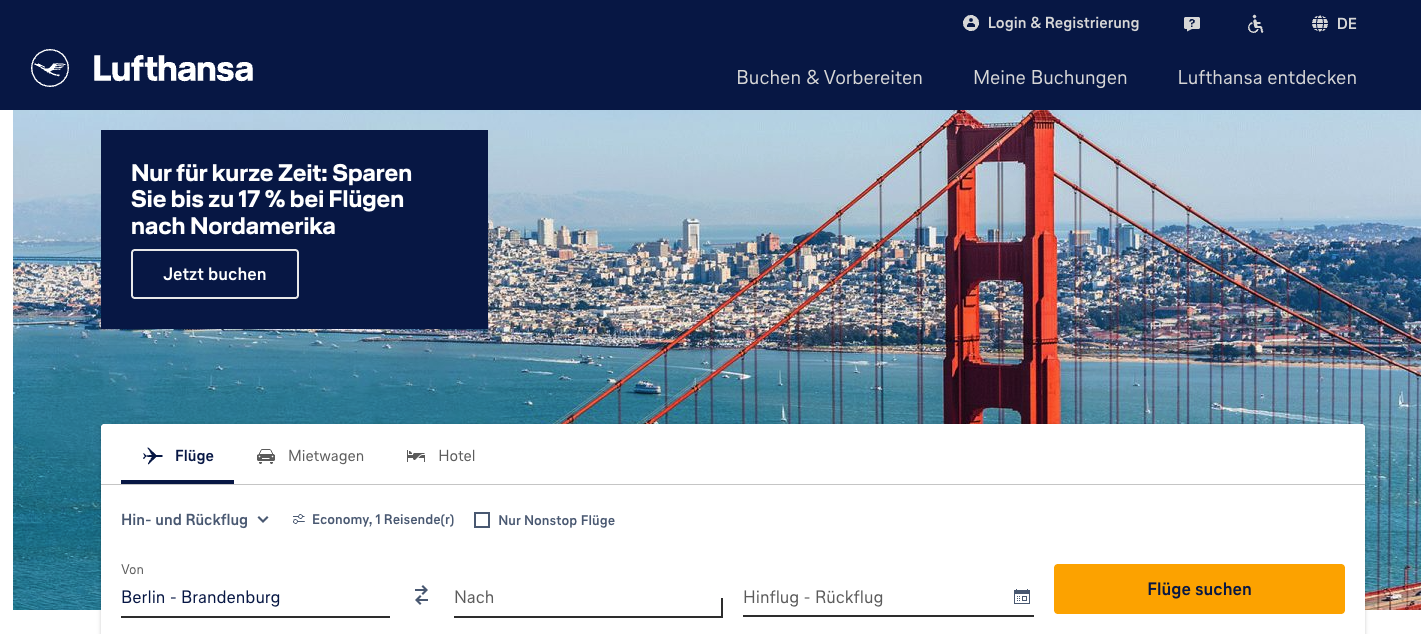This screenshot has width=1421, height=634.
Task: Select the Flüge tab
Action: 178,456
